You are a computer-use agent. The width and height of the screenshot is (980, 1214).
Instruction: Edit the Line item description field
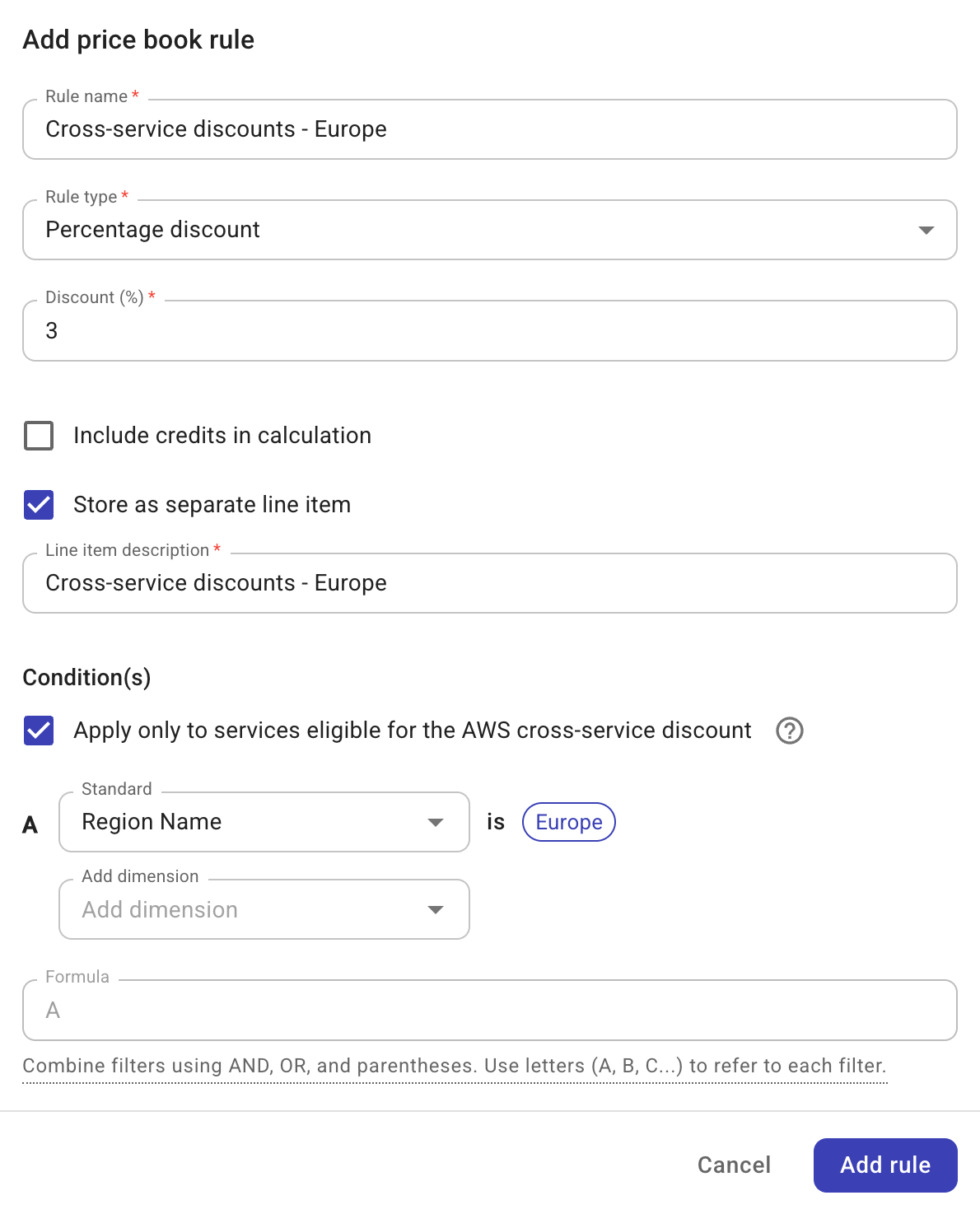(x=489, y=583)
